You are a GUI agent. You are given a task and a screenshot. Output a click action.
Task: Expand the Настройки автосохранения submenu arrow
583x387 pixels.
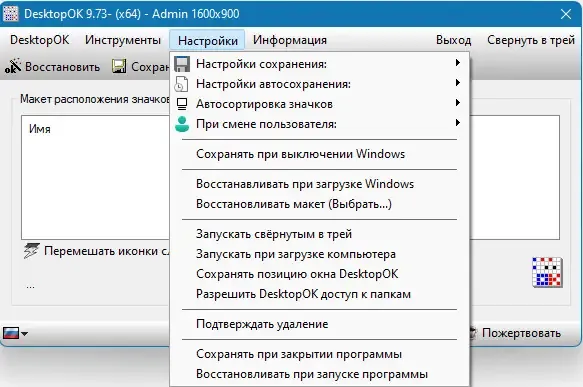tap(458, 83)
